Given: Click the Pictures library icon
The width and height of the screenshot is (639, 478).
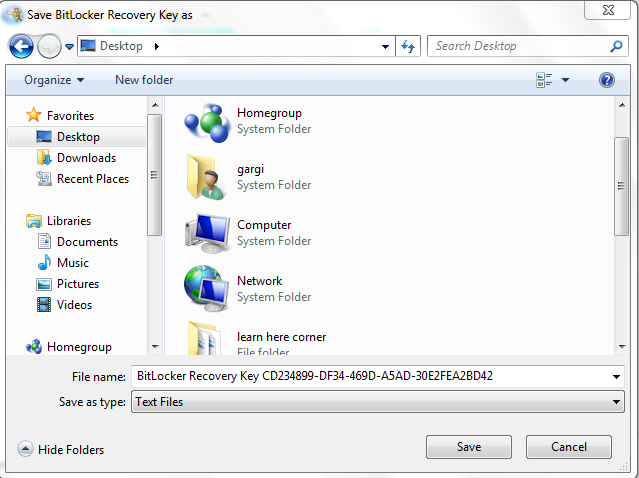Looking at the screenshot, I should pos(44,284).
